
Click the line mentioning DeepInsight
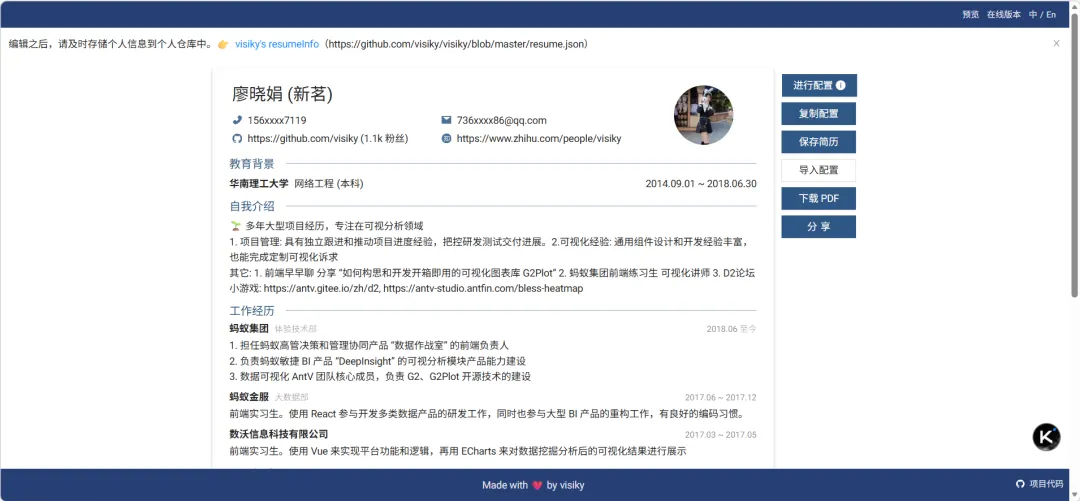(x=377, y=361)
